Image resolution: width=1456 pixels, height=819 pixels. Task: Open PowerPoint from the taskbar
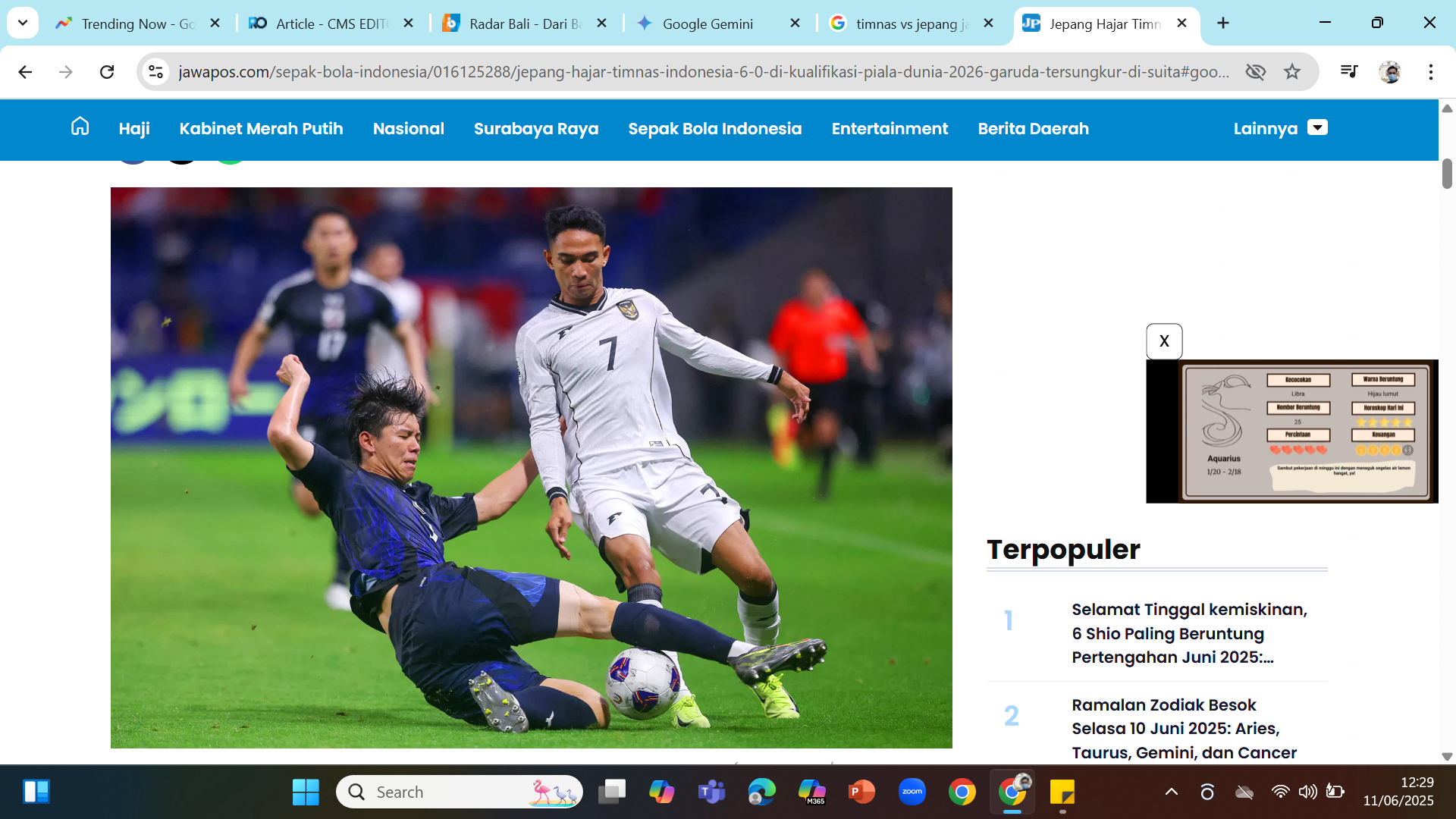pos(862,792)
